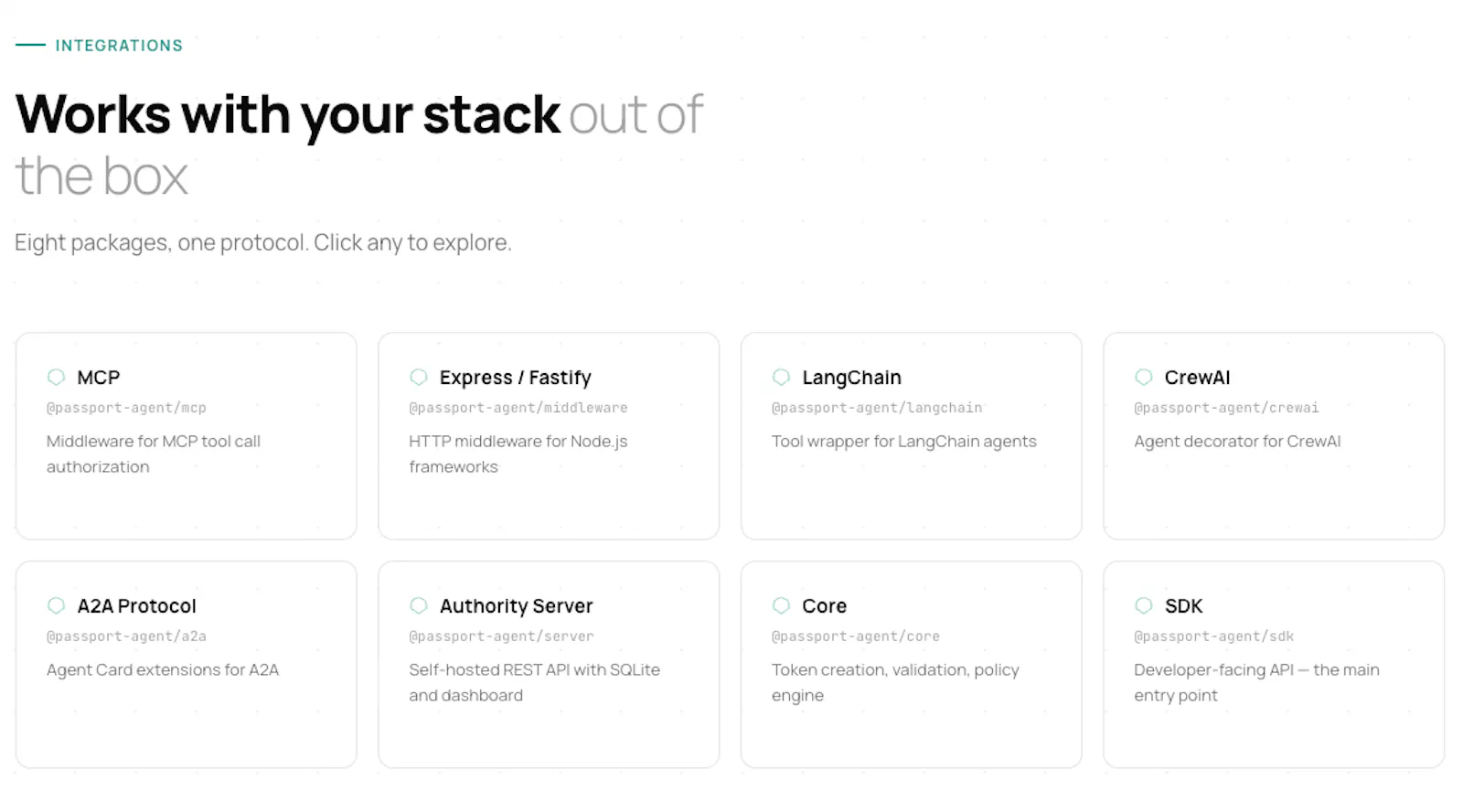
Task: Click Developer-facing API description on SDK card
Action: pos(1256,682)
